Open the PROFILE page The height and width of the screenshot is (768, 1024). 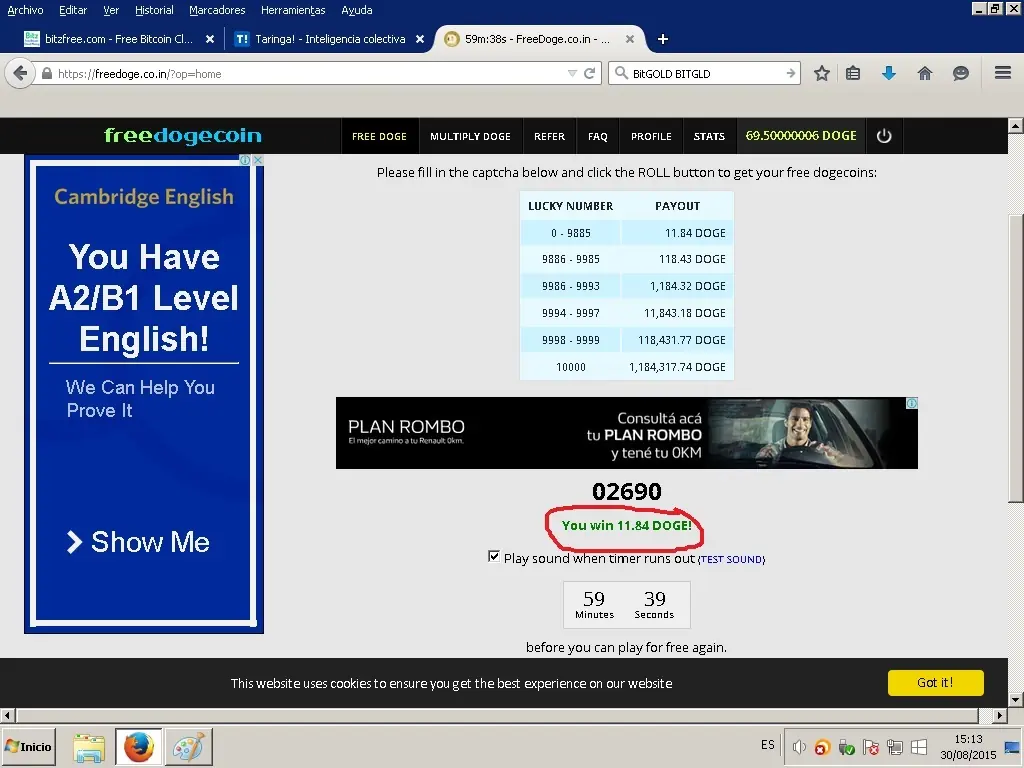[651, 136]
